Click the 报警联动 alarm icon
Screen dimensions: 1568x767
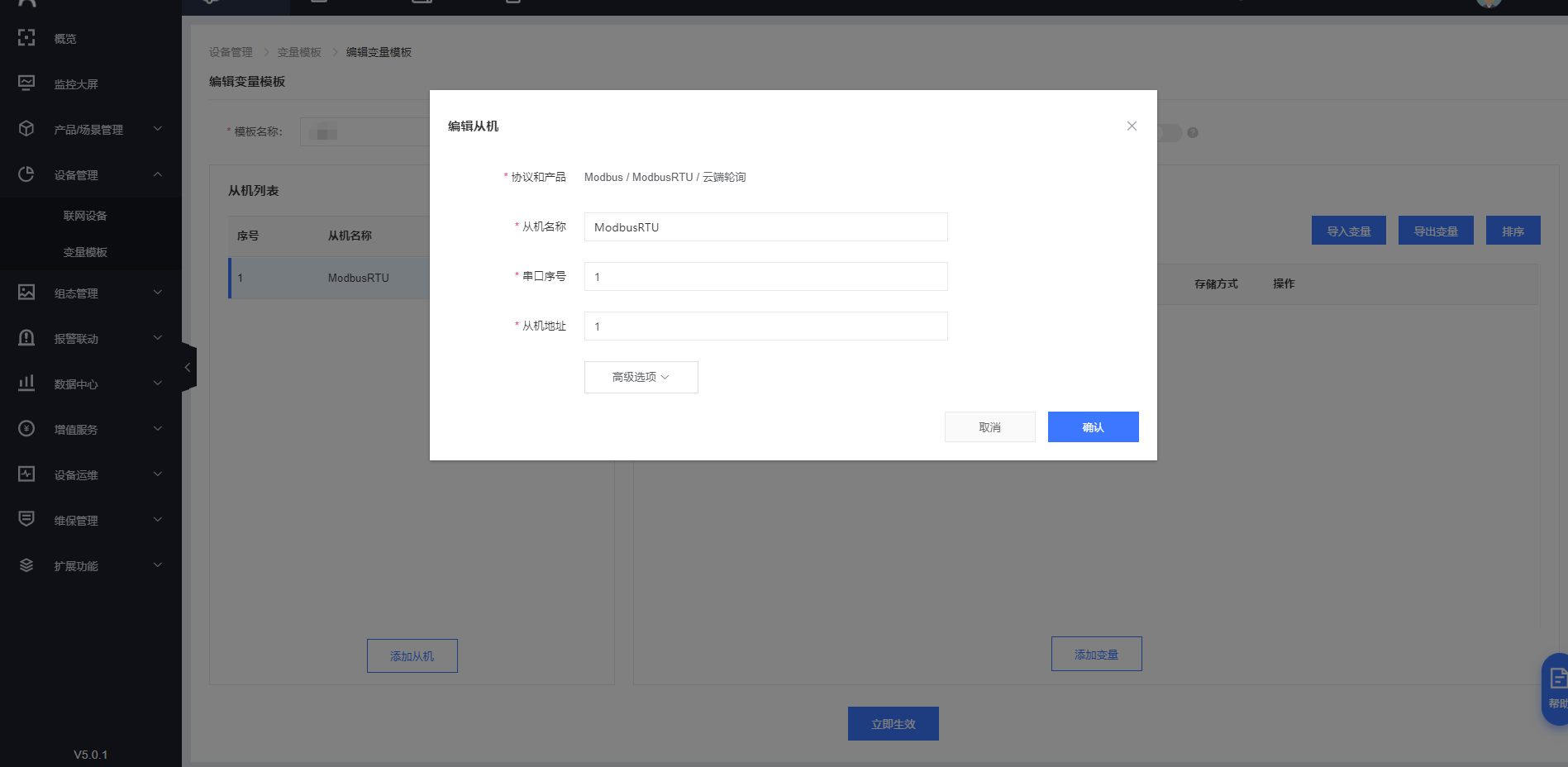(26, 338)
